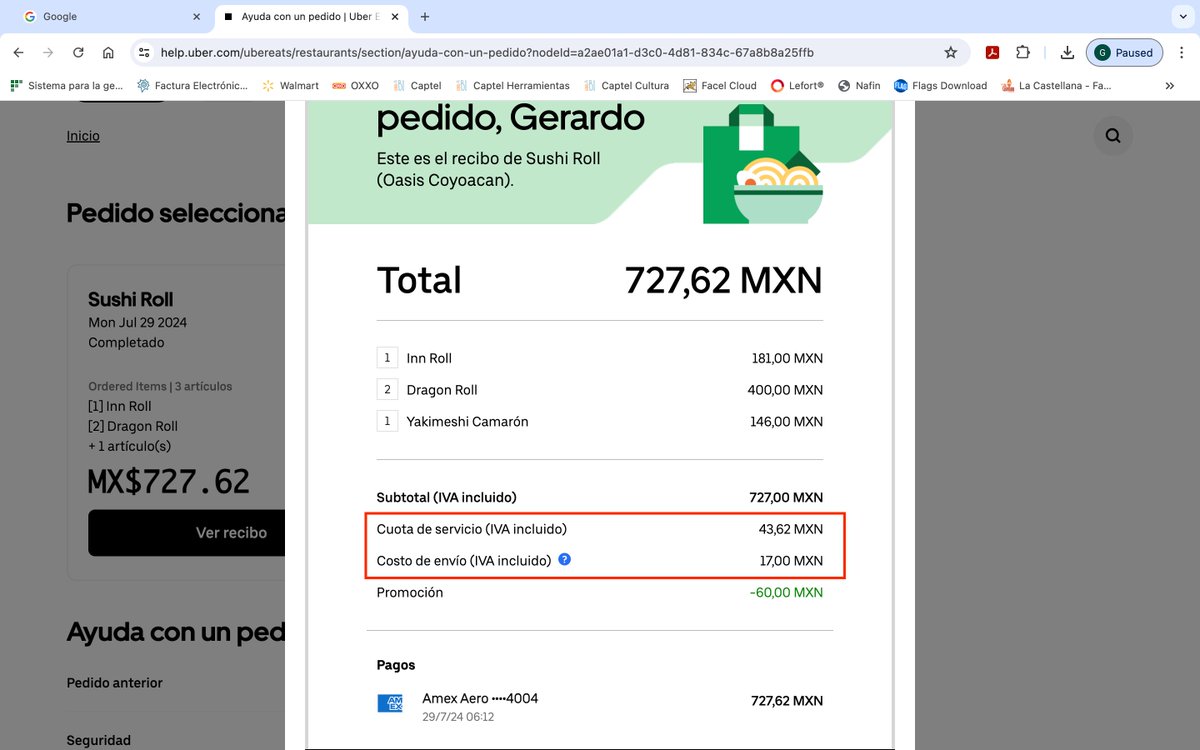The image size is (1200, 750).
Task: Open the Captel bookmark
Action: point(417,86)
